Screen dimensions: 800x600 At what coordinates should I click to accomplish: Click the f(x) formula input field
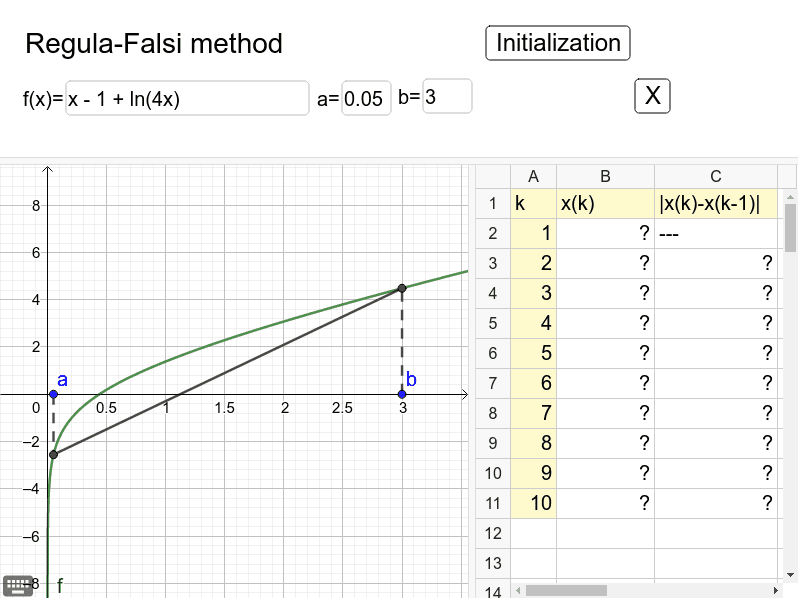(x=186, y=97)
